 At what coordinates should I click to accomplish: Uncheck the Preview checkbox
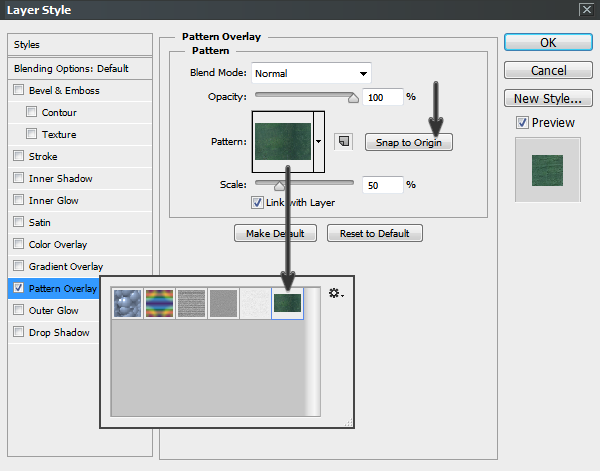522,123
